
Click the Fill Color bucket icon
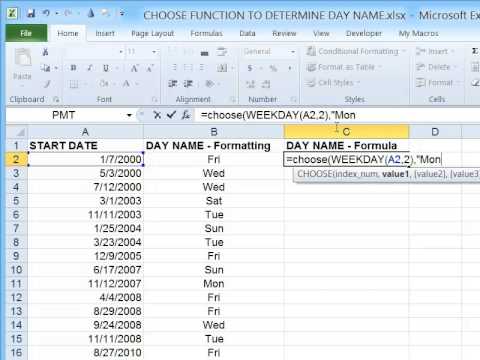(x=103, y=84)
